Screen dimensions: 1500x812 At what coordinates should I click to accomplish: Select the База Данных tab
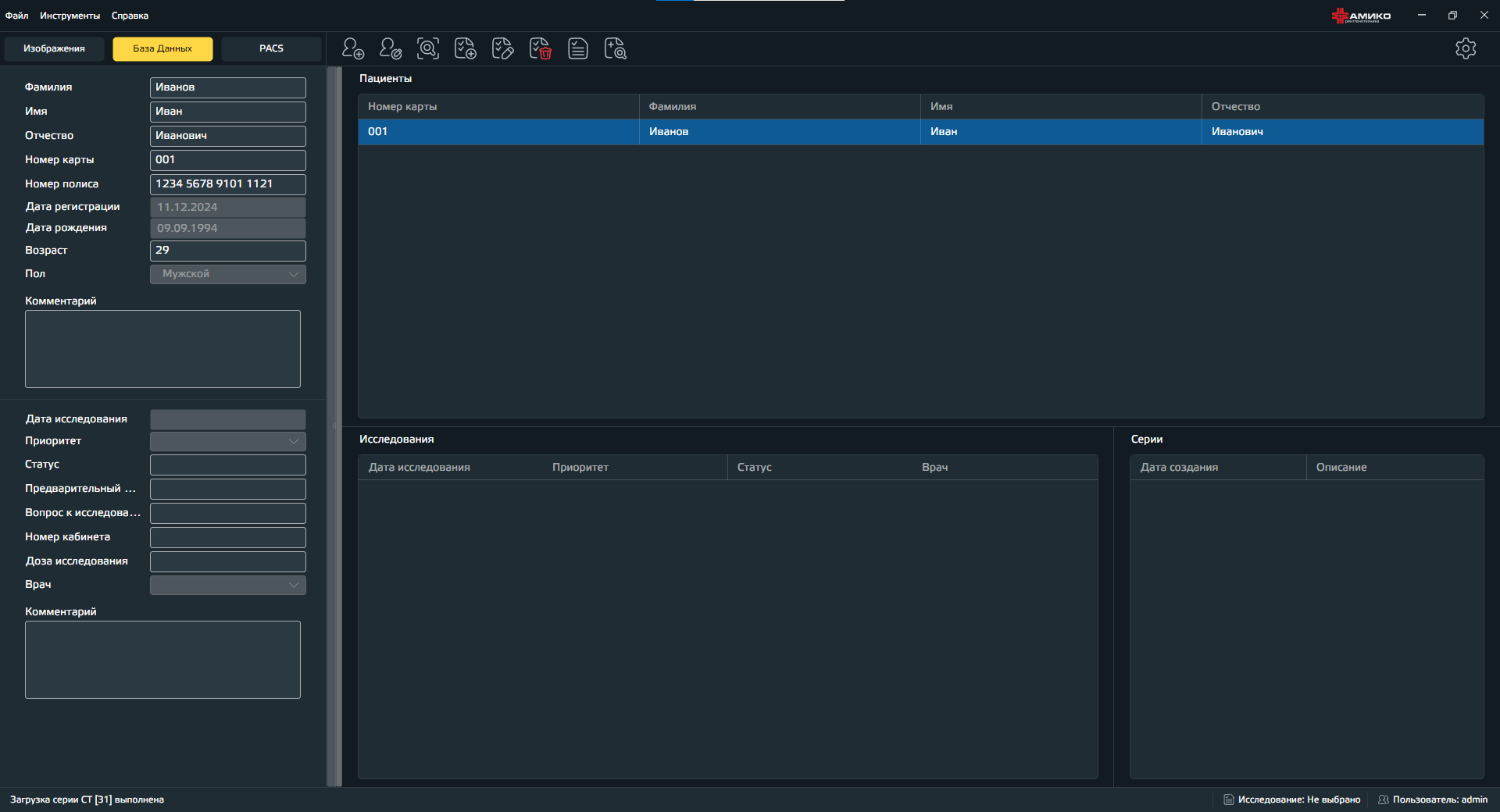point(162,48)
